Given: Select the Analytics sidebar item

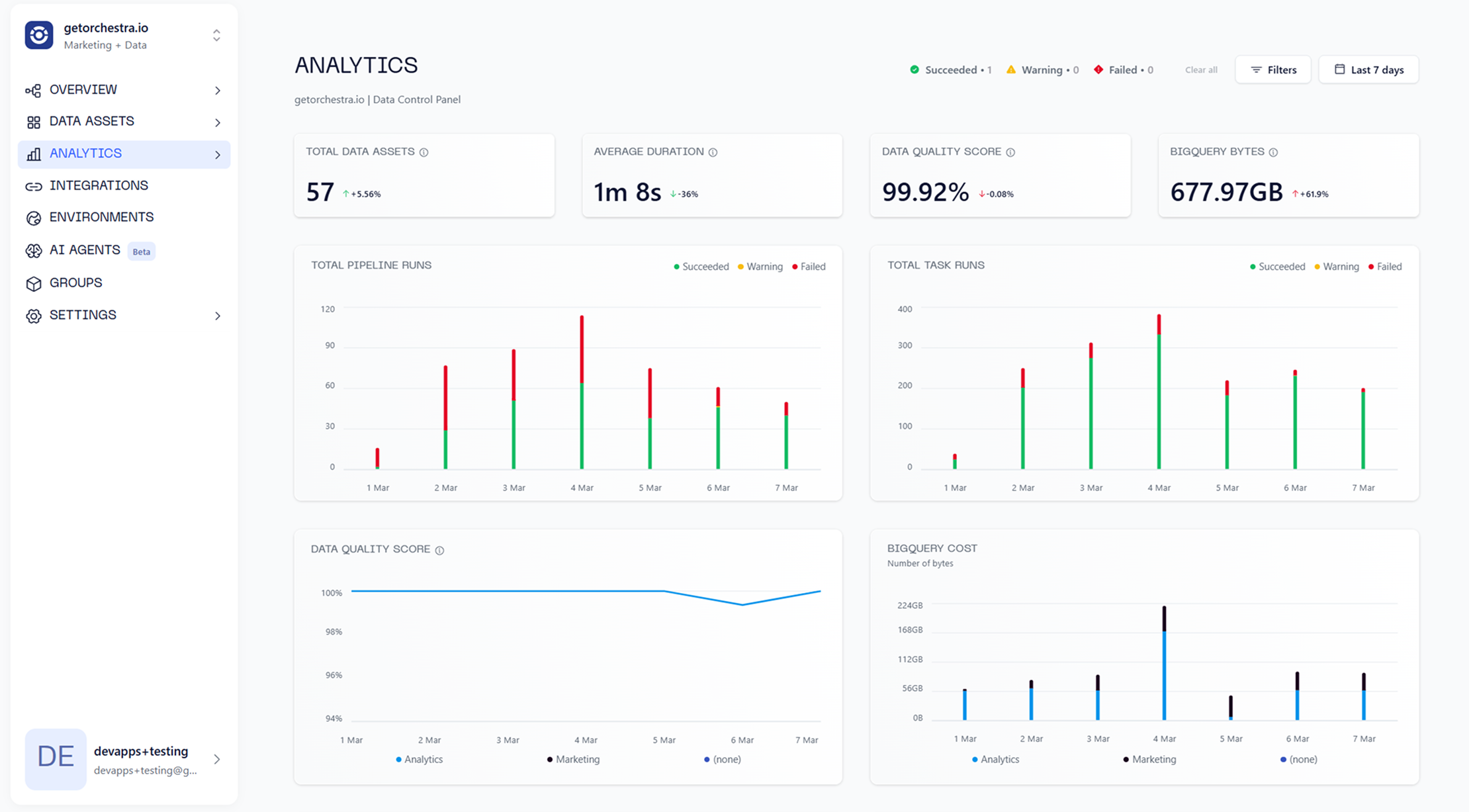Looking at the screenshot, I should pos(86,154).
